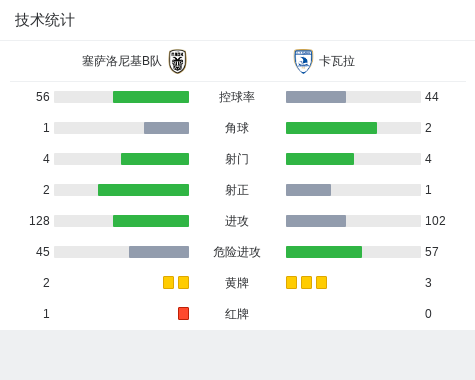The image size is (475, 380).
Task: Select the 进攻 stat label
Action: click(x=237, y=221)
